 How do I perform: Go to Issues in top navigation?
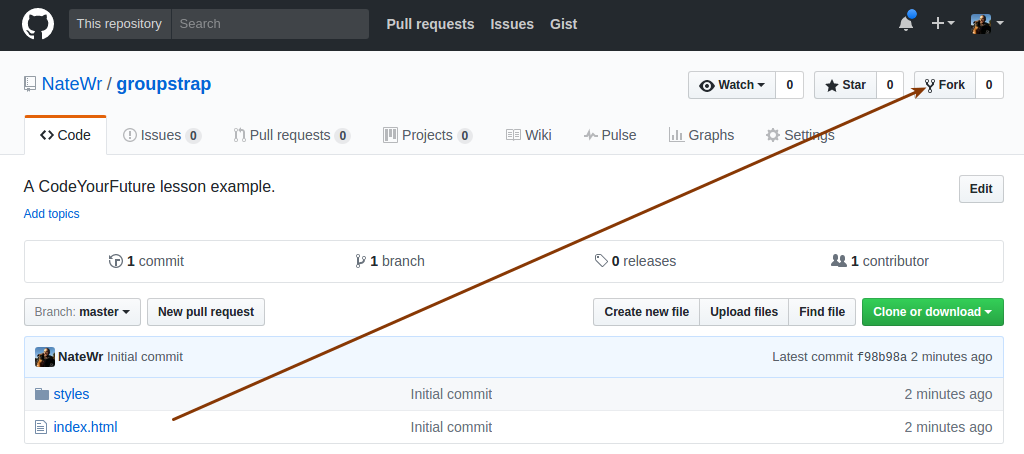tap(512, 24)
